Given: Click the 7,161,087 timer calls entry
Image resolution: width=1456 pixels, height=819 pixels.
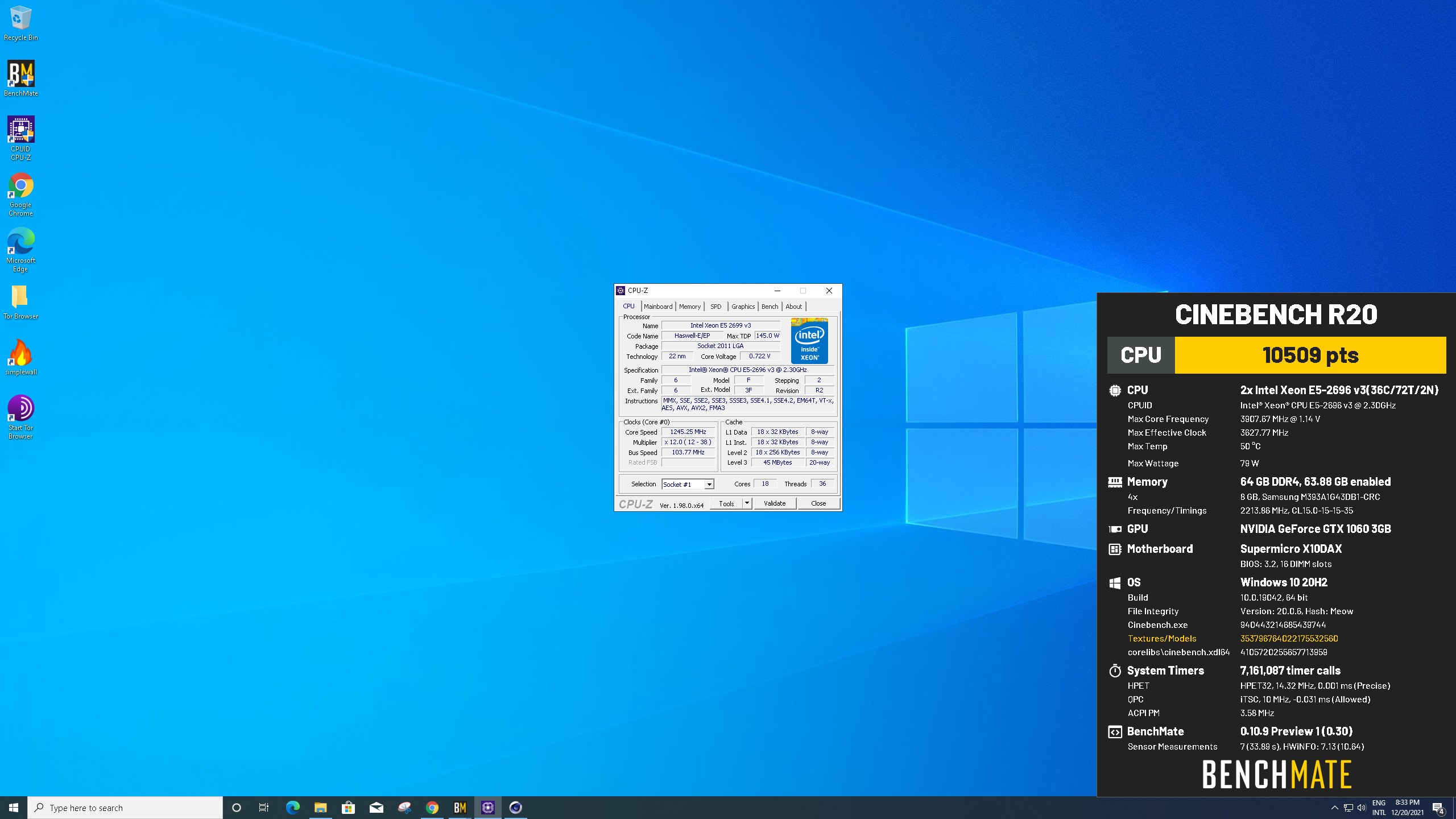Looking at the screenshot, I should point(1290,671).
